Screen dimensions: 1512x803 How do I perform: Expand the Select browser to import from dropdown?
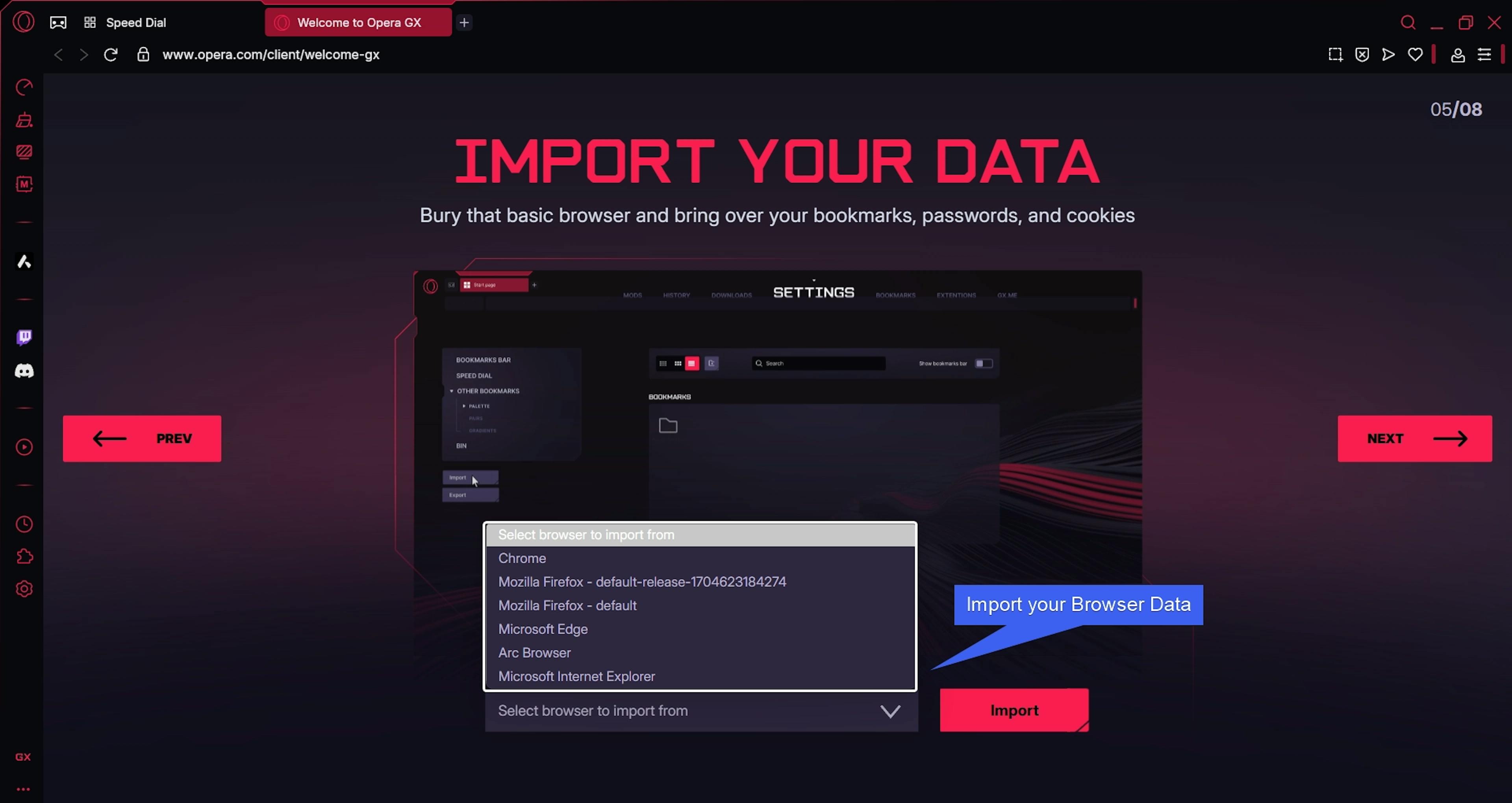(x=701, y=711)
